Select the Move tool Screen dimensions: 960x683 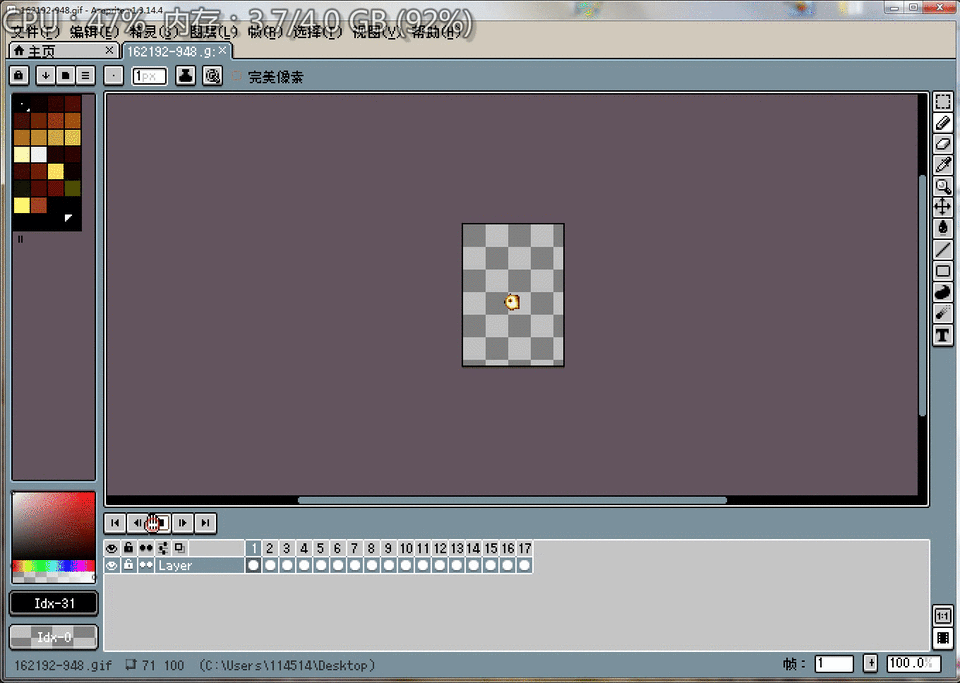(x=943, y=207)
